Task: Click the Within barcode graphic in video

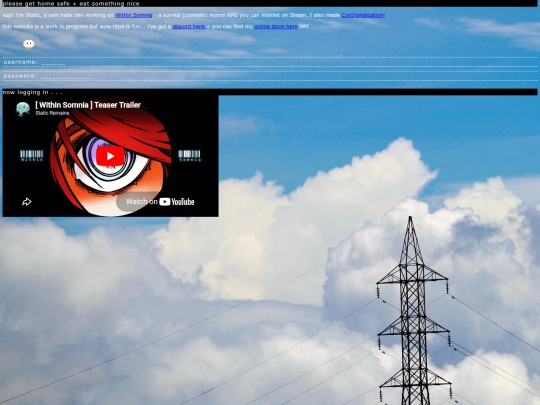Action: 32,156
